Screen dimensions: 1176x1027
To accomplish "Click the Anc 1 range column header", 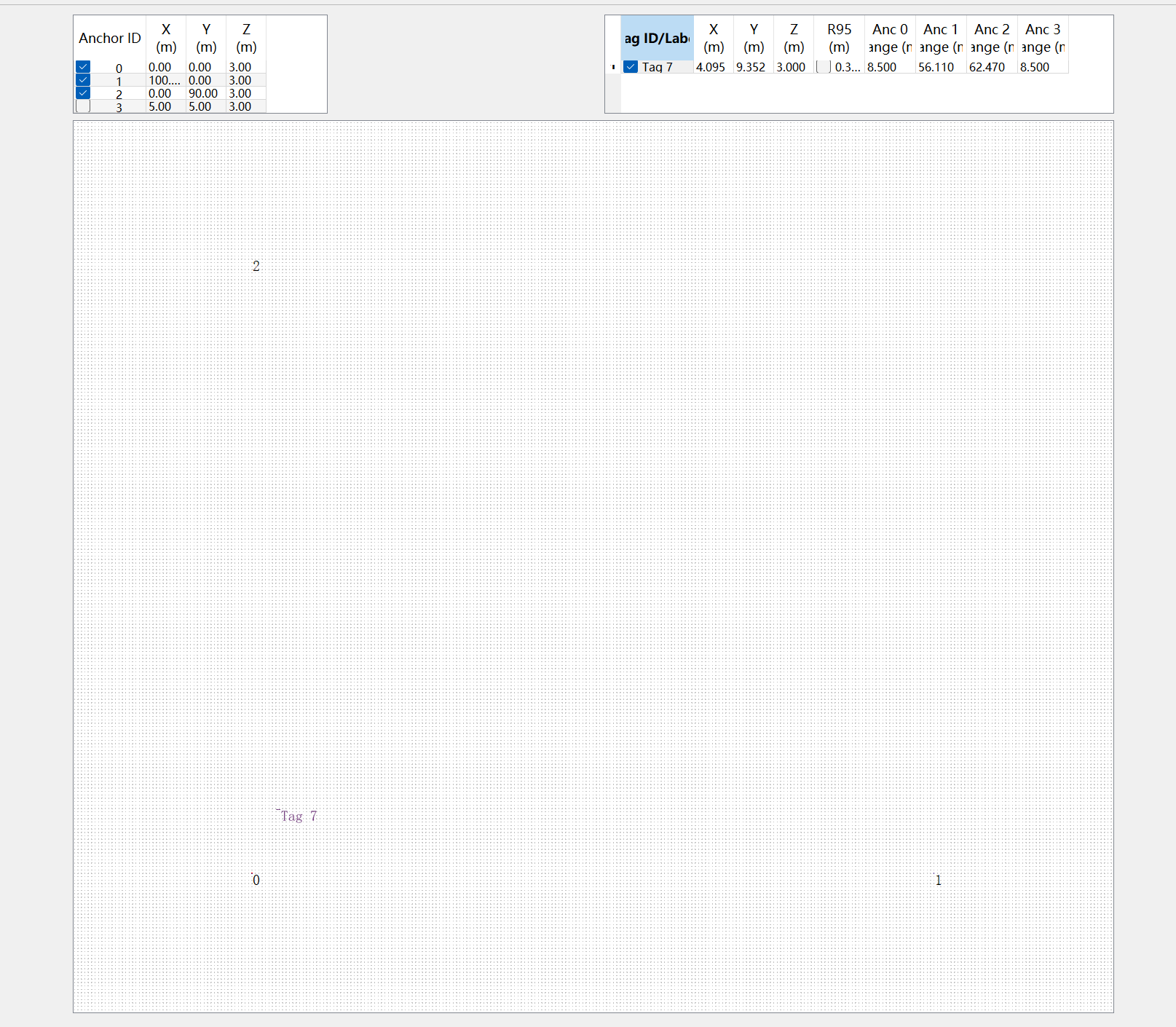I will pyautogui.click(x=941, y=38).
